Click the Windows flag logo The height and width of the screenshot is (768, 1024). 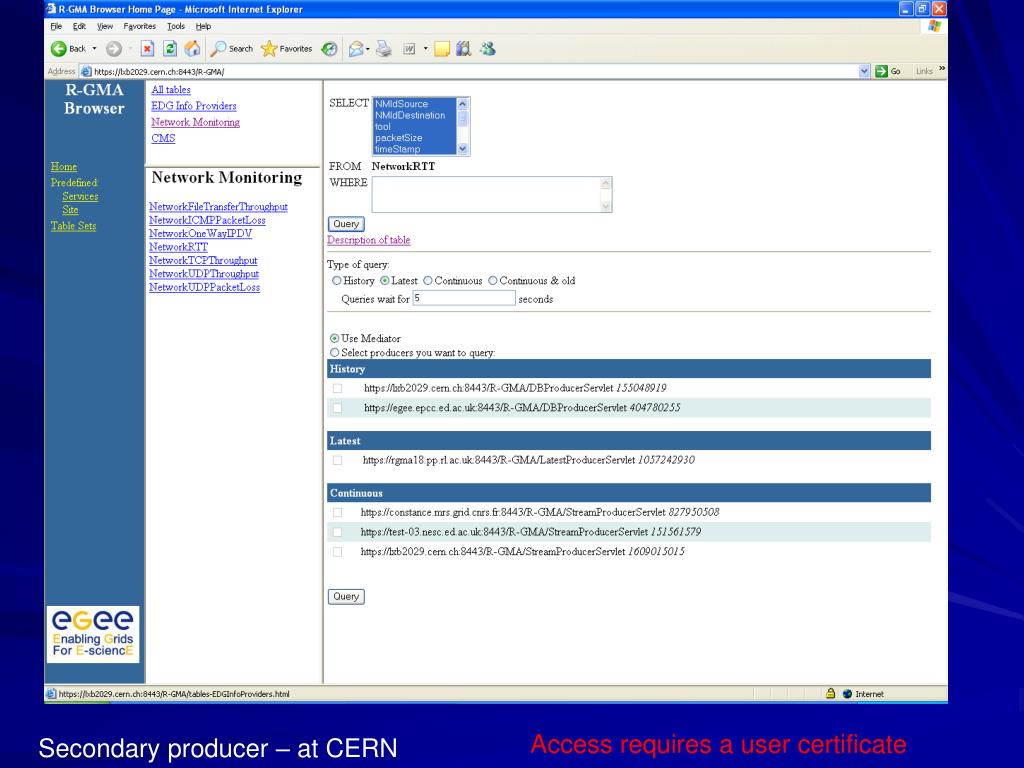coord(935,26)
